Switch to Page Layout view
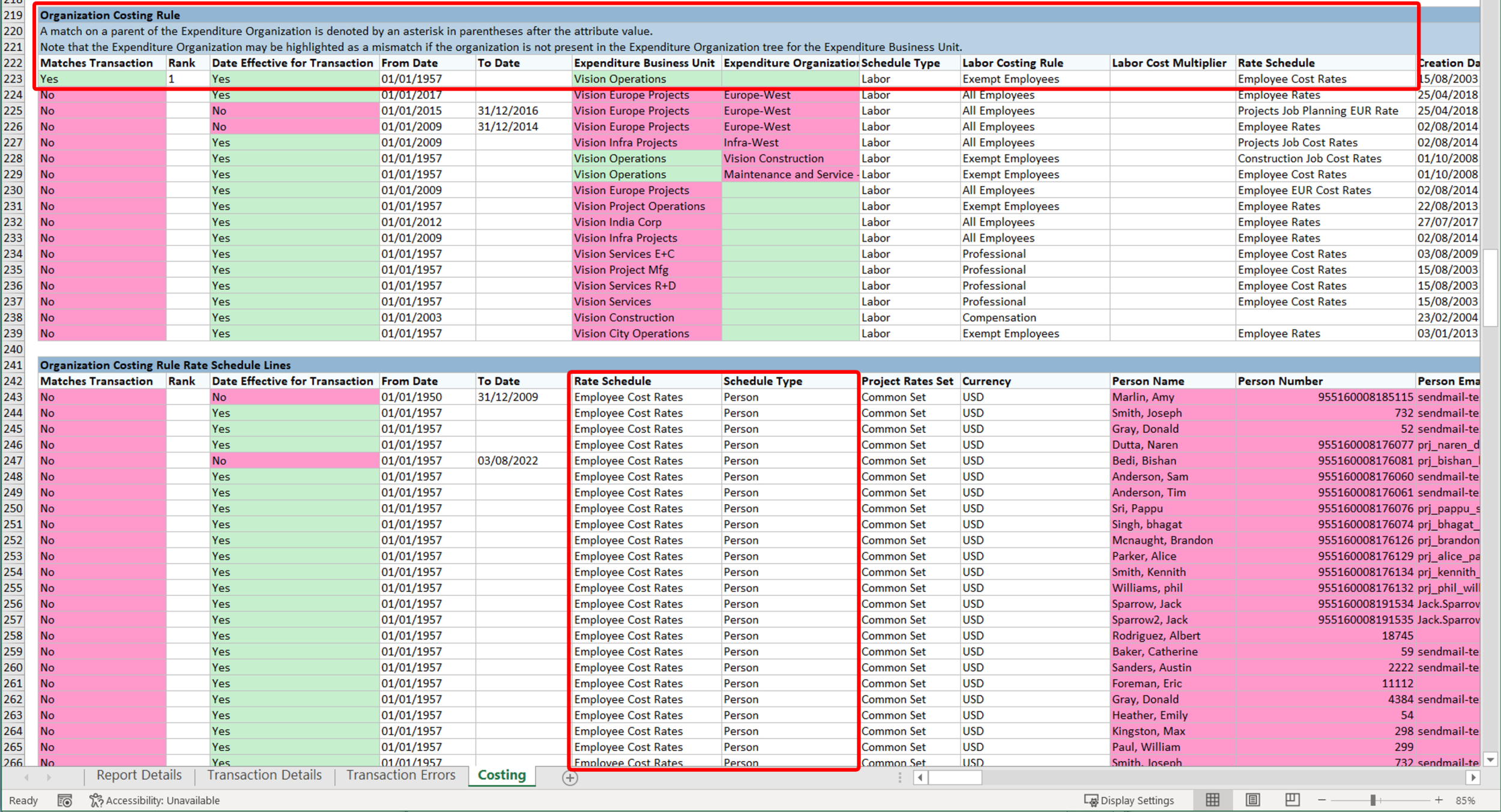The height and width of the screenshot is (812, 1501). coord(1252,799)
